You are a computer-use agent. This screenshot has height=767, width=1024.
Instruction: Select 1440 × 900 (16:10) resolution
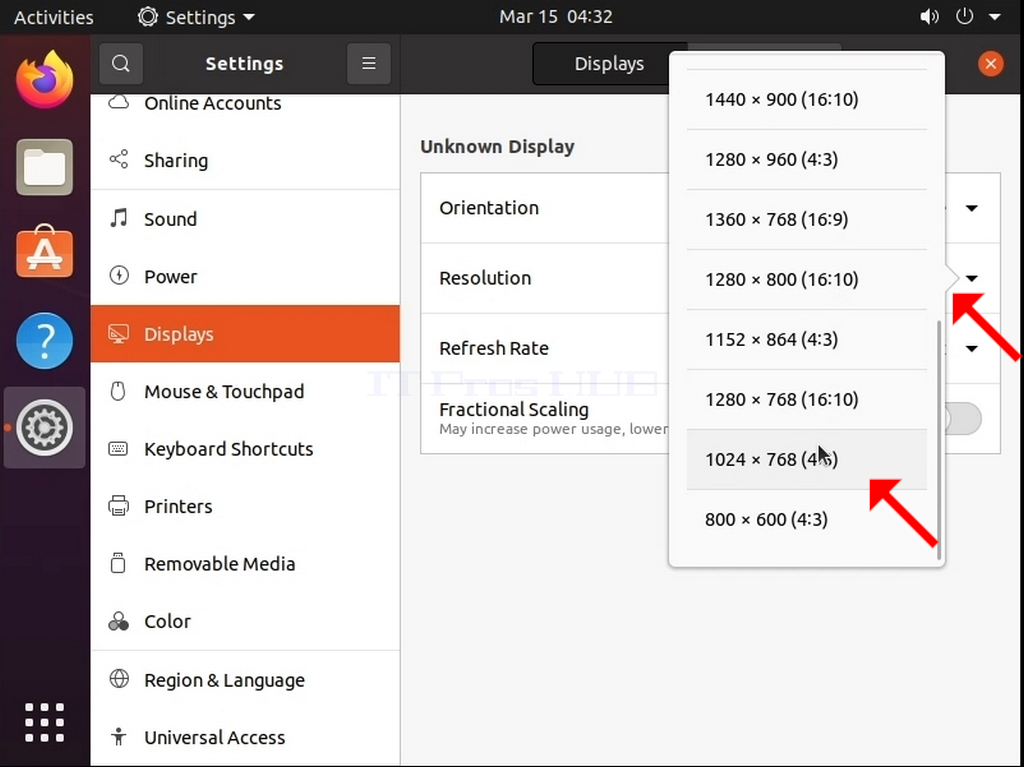(807, 99)
